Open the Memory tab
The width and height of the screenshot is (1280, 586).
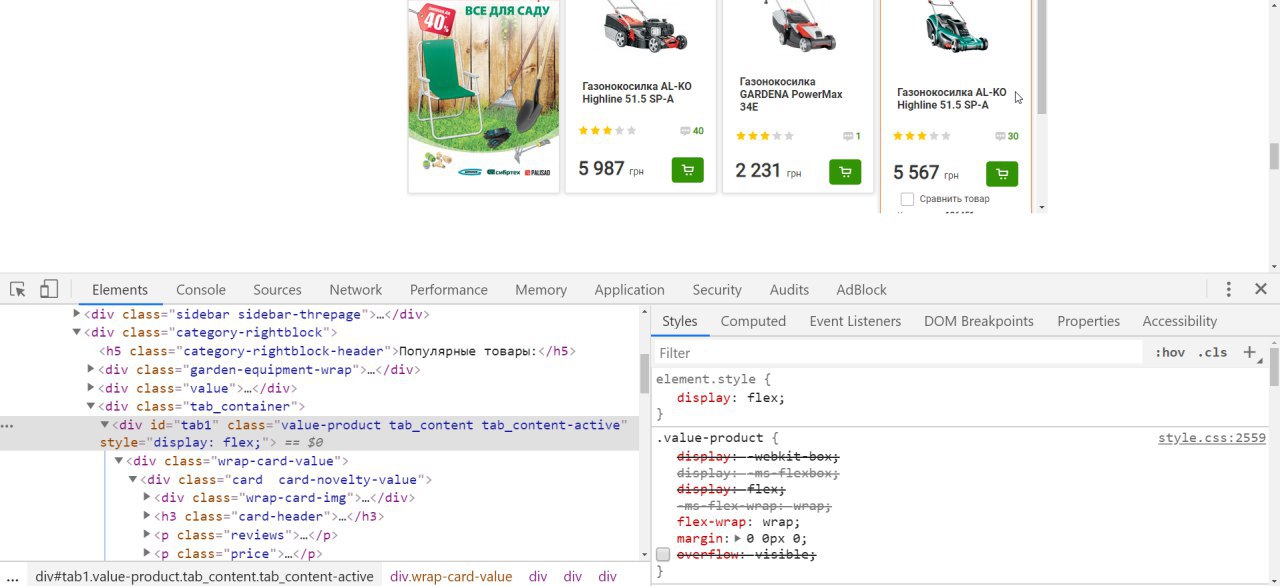pos(541,289)
